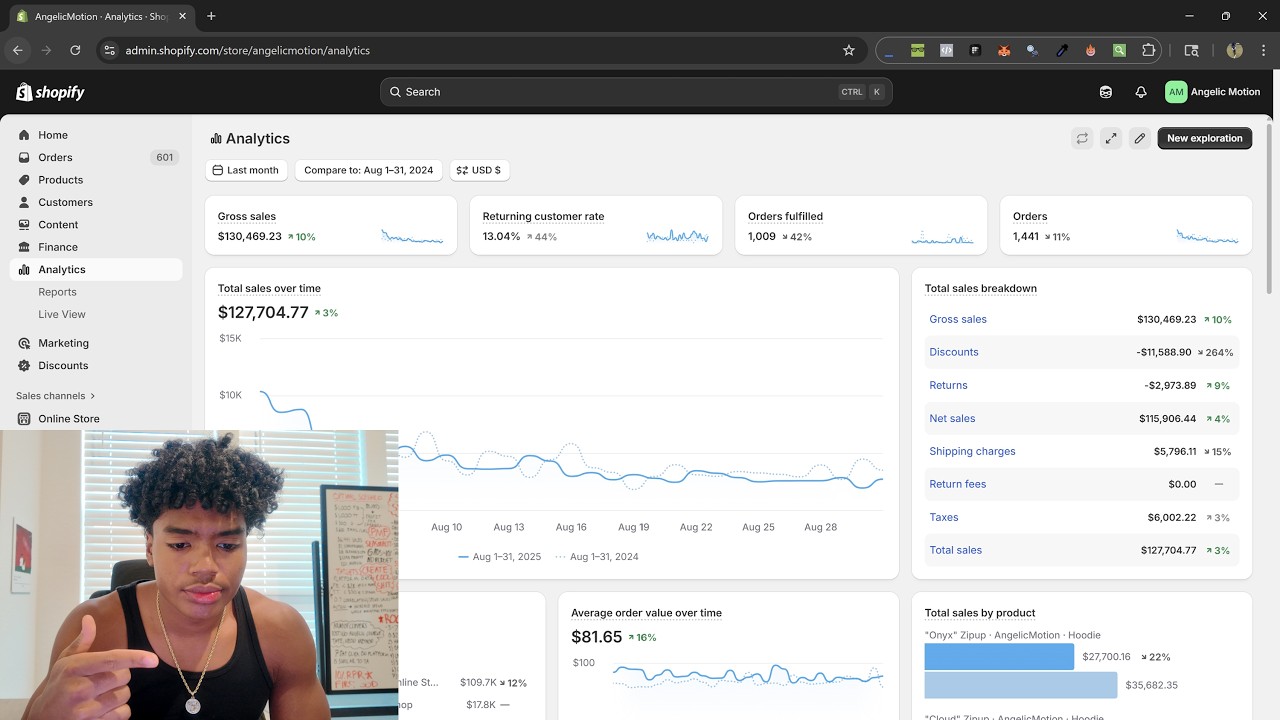
Task: Click the browser address bar URL
Action: [x=248, y=50]
